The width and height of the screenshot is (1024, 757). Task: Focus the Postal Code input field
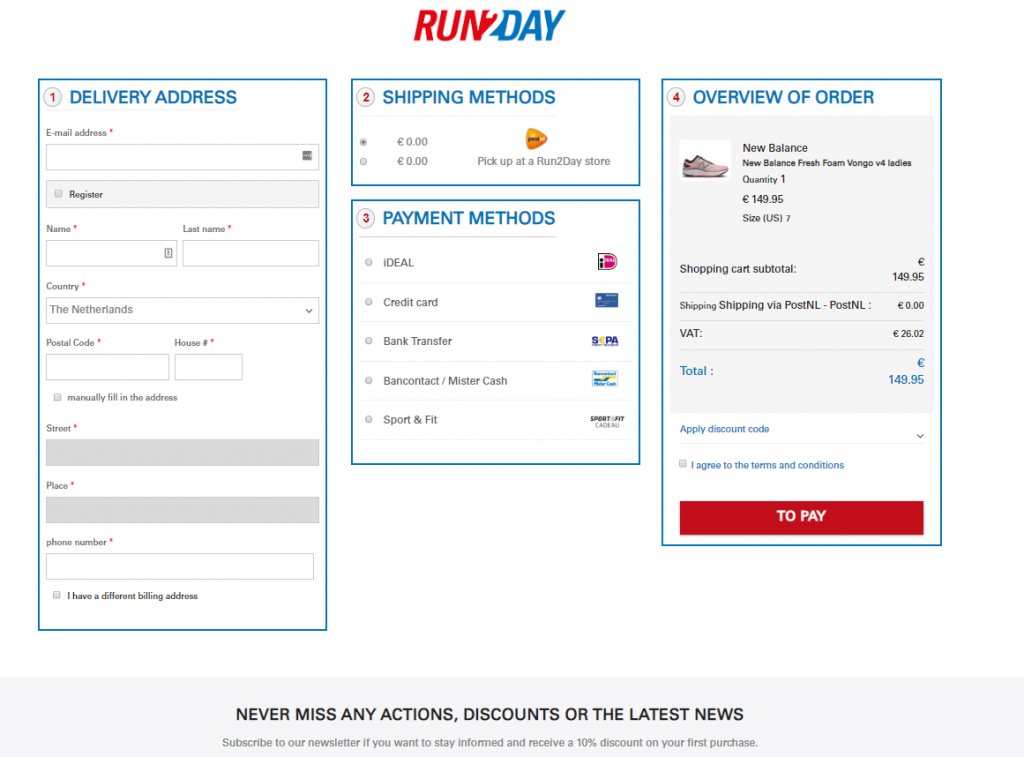click(x=108, y=367)
